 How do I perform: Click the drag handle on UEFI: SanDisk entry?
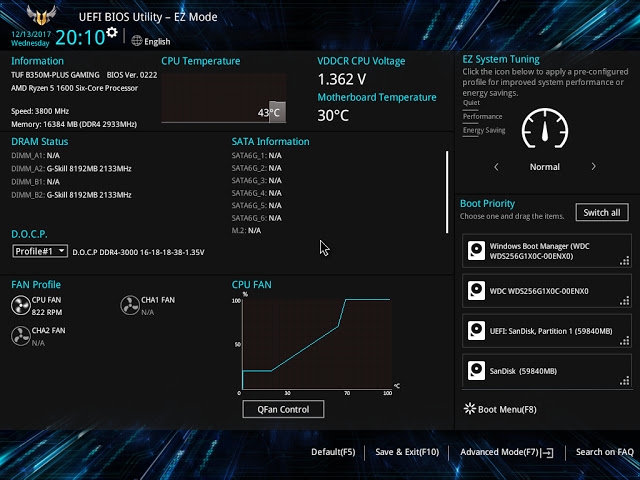point(624,341)
